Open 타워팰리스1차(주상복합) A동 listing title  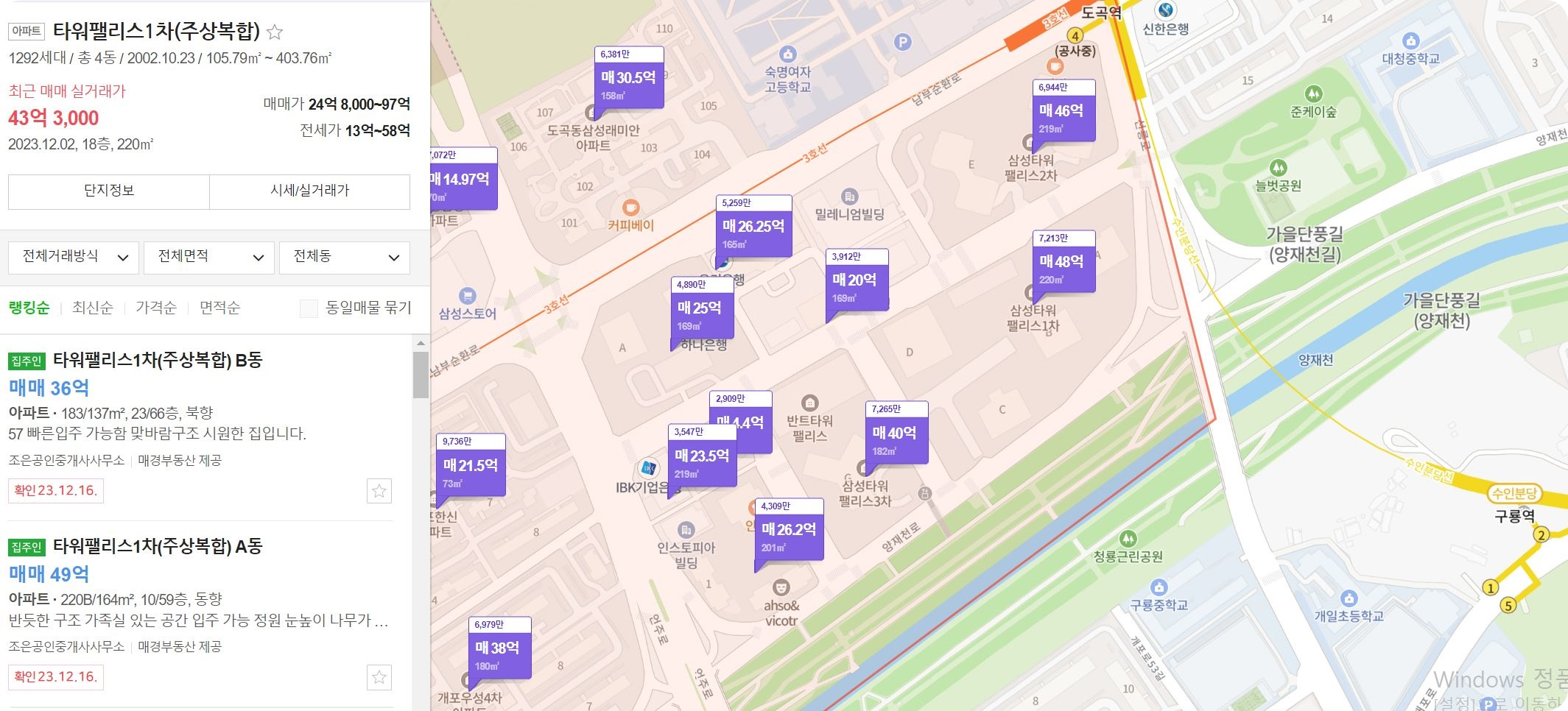pos(158,546)
